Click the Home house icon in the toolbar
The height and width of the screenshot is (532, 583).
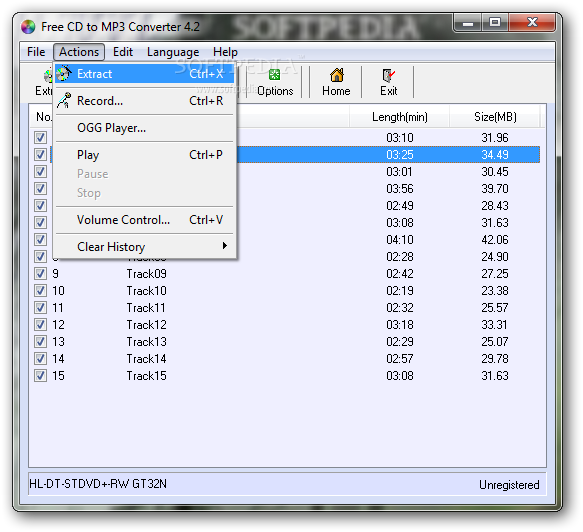(336, 75)
